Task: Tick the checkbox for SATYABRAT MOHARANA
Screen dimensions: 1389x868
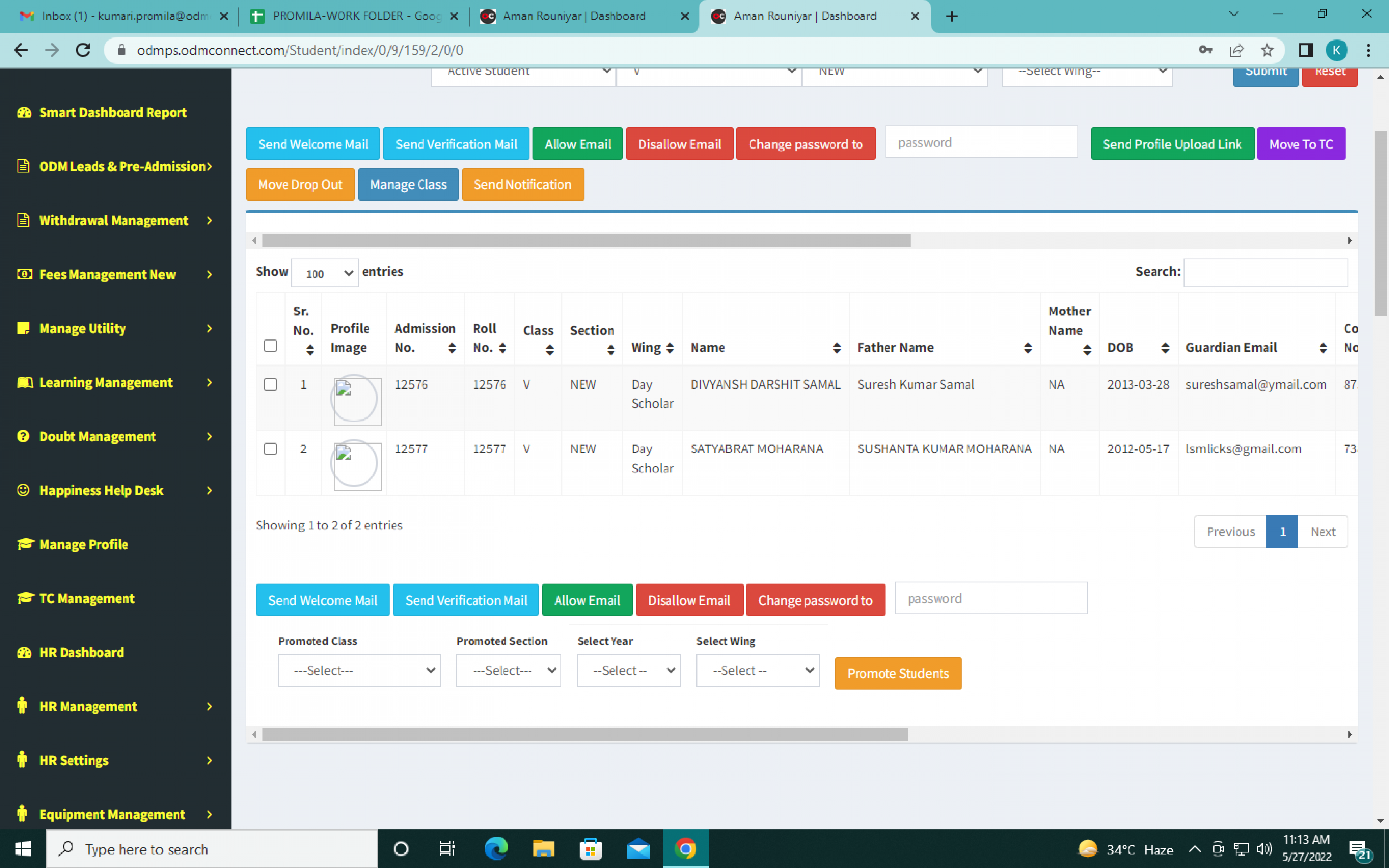Action: click(270, 449)
